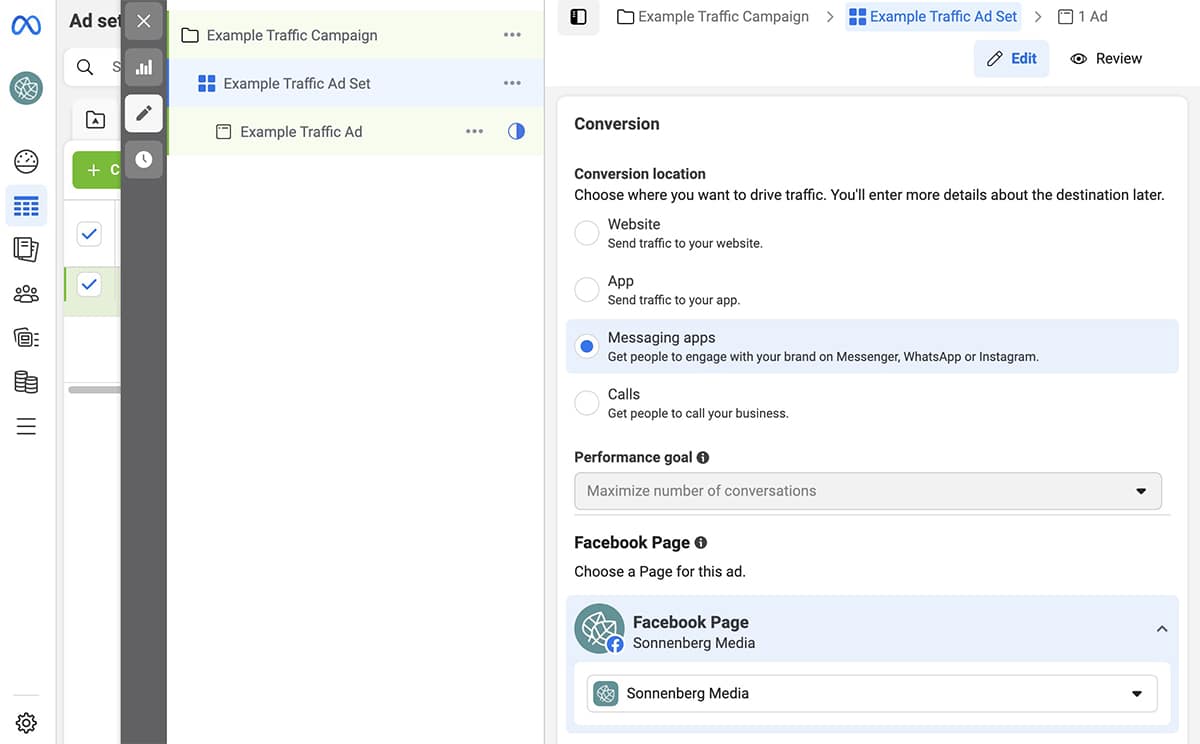Switch to 1 Ad breadcrumb tab

coord(1083,16)
